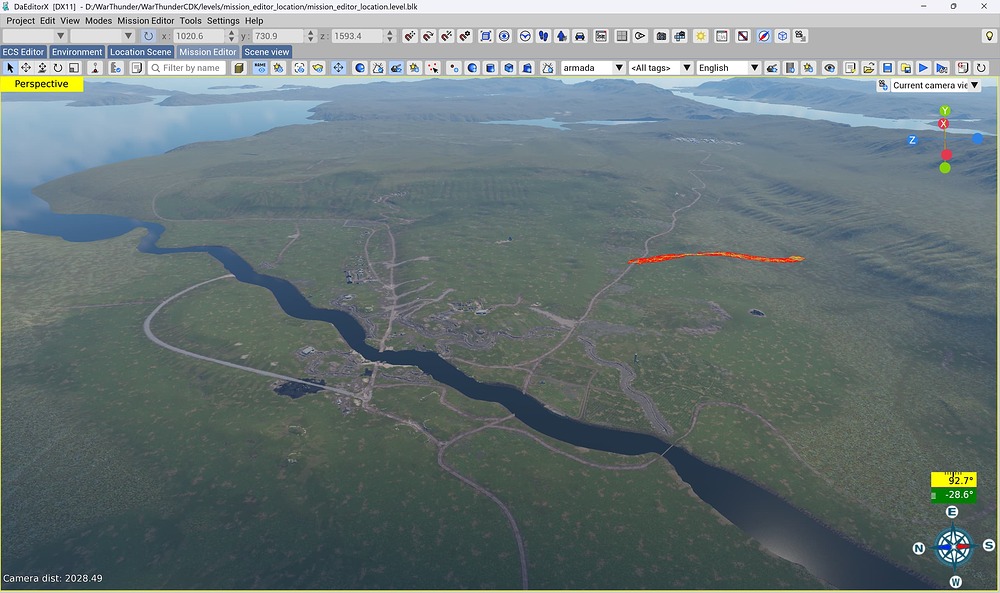This screenshot has height=593, width=1000.
Task: Switch to the ECS Editor tab
Action: click(x=24, y=52)
